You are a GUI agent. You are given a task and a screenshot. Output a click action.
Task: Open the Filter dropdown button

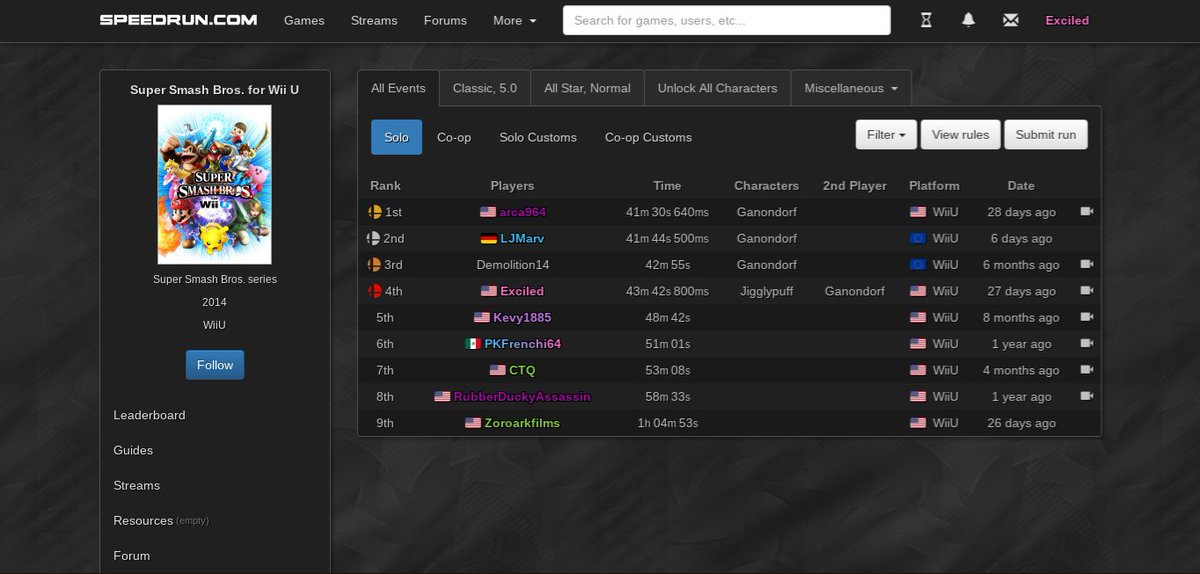coord(886,135)
